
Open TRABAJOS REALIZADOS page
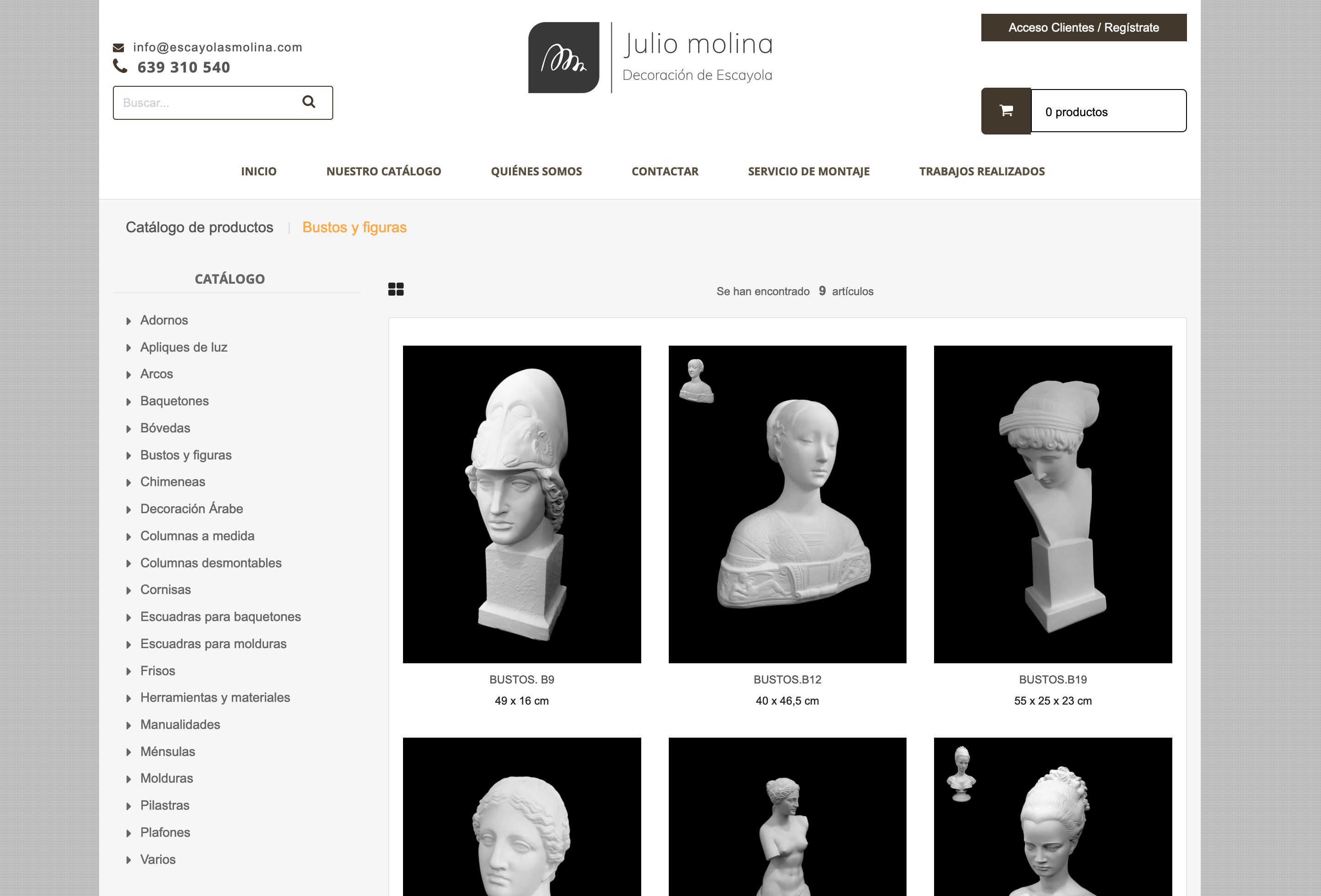[x=982, y=171]
